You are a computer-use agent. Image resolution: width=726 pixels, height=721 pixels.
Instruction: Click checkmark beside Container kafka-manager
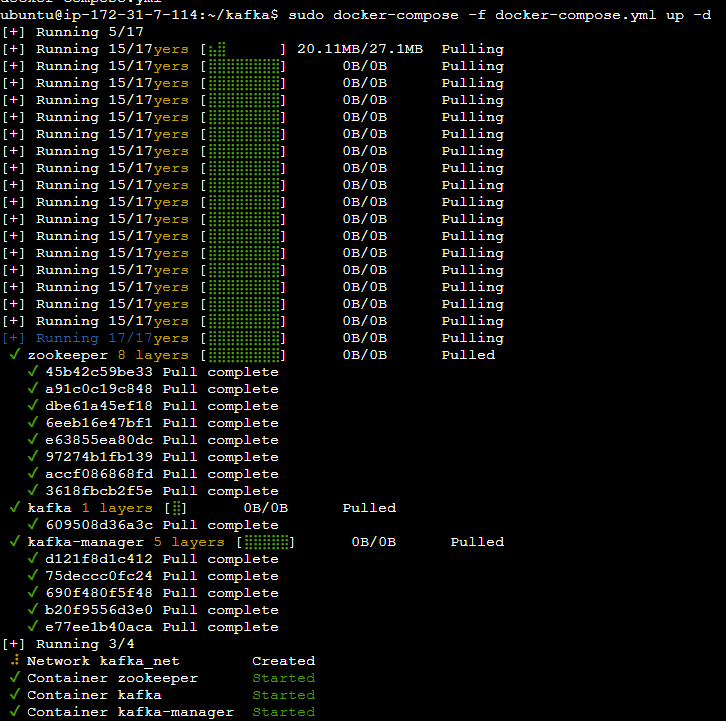[15, 711]
